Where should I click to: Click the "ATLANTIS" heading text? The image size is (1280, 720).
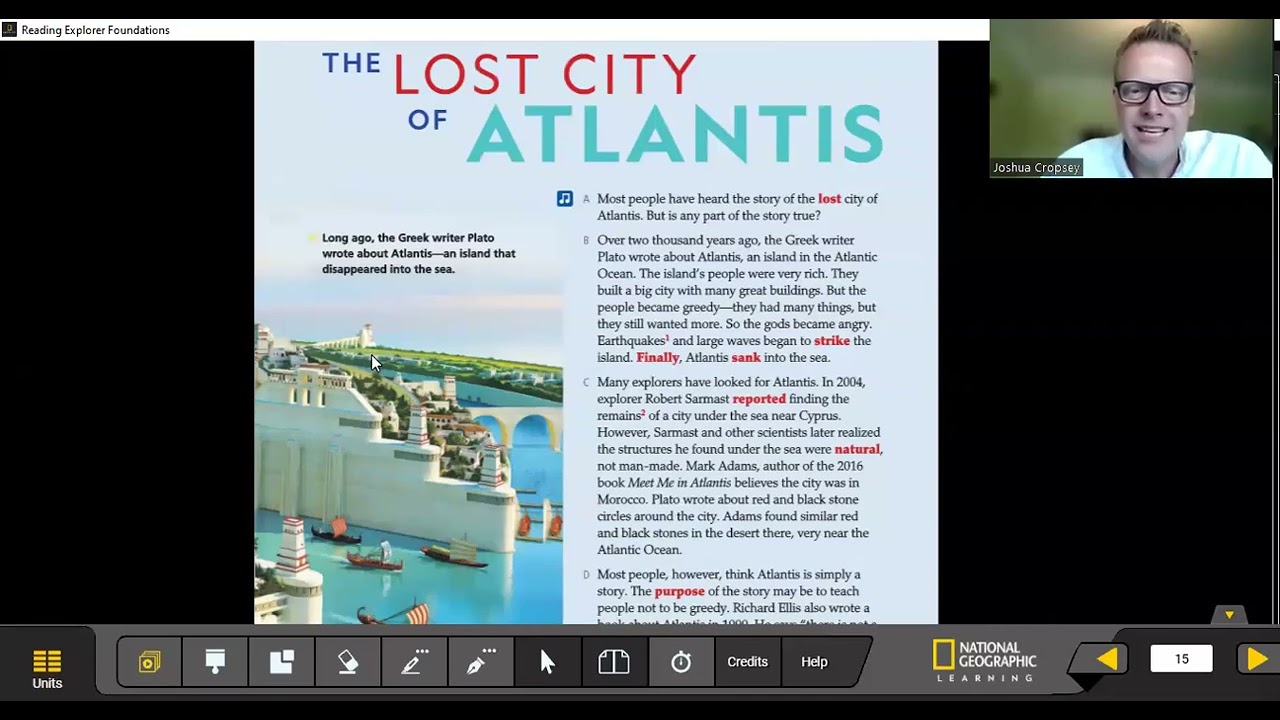(676, 134)
